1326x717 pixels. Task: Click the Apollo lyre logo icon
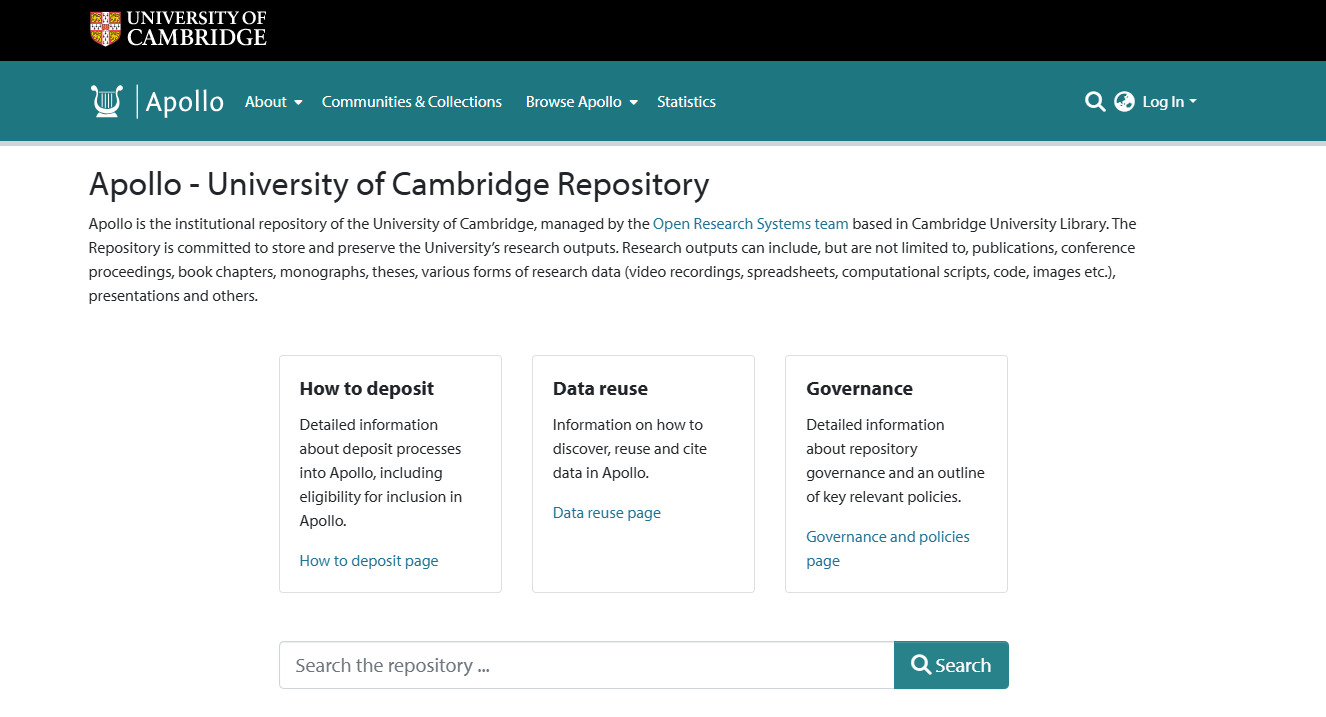pos(106,101)
